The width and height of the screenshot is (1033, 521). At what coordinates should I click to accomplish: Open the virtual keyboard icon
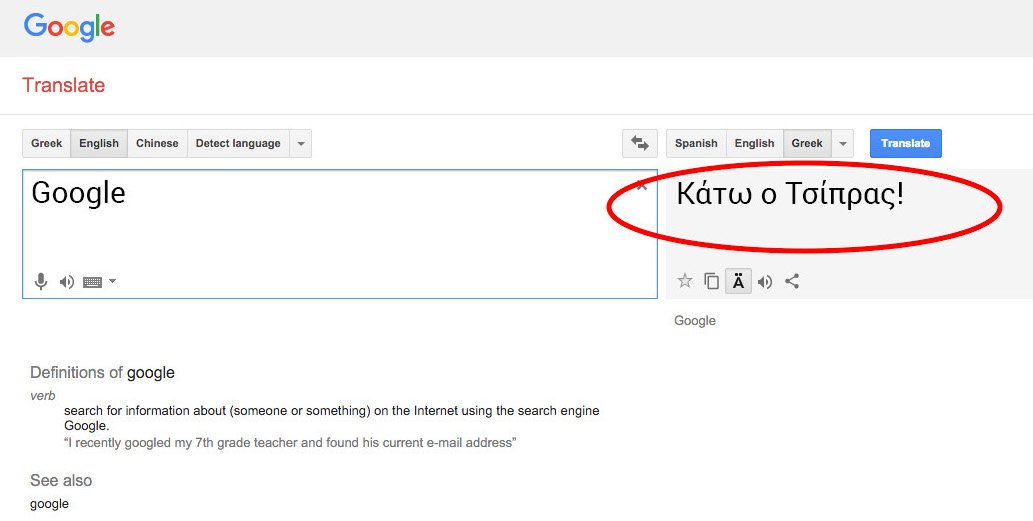(x=92, y=282)
